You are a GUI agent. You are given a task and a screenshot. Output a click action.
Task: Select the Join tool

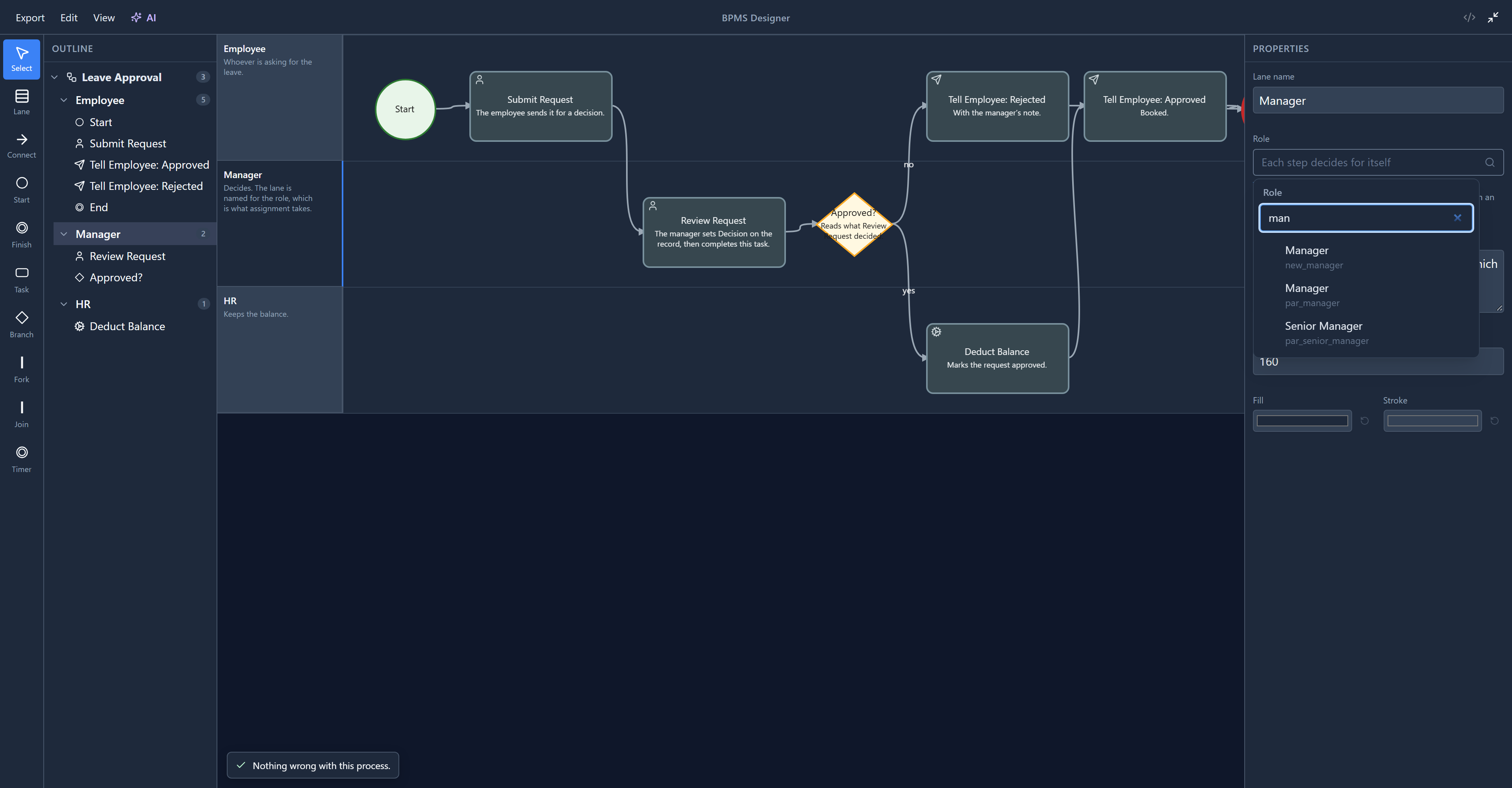(22, 414)
